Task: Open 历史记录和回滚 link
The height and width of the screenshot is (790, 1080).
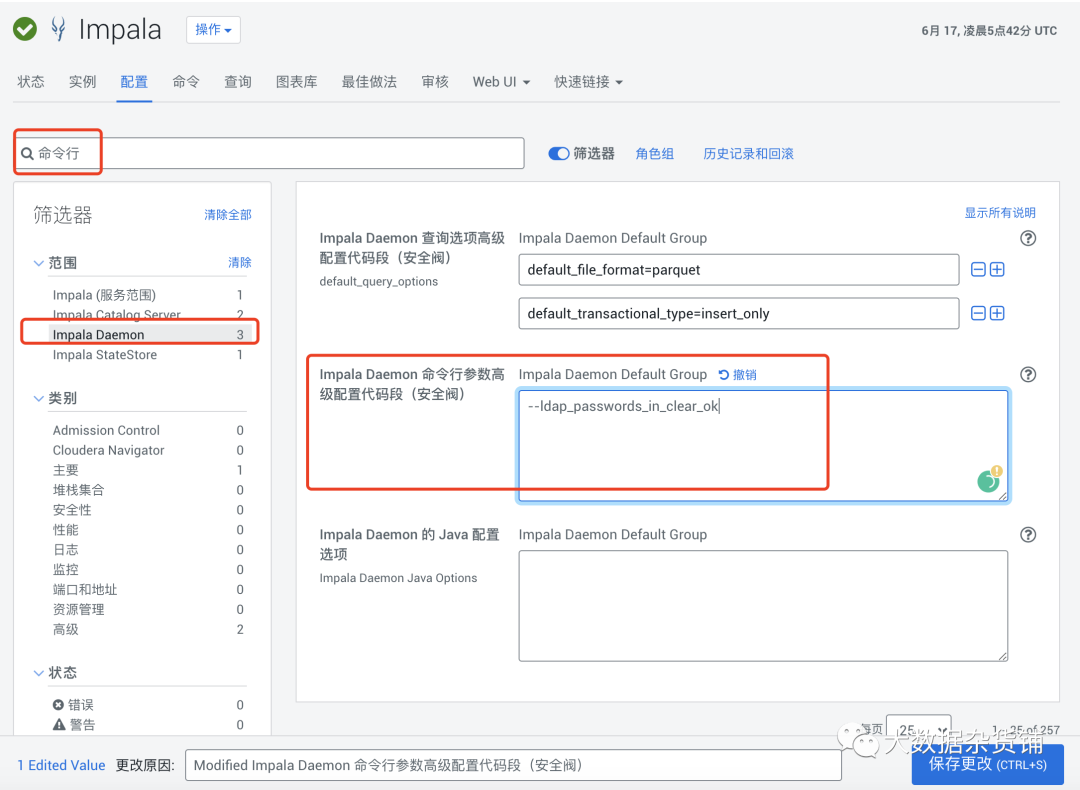Action: [x=748, y=154]
